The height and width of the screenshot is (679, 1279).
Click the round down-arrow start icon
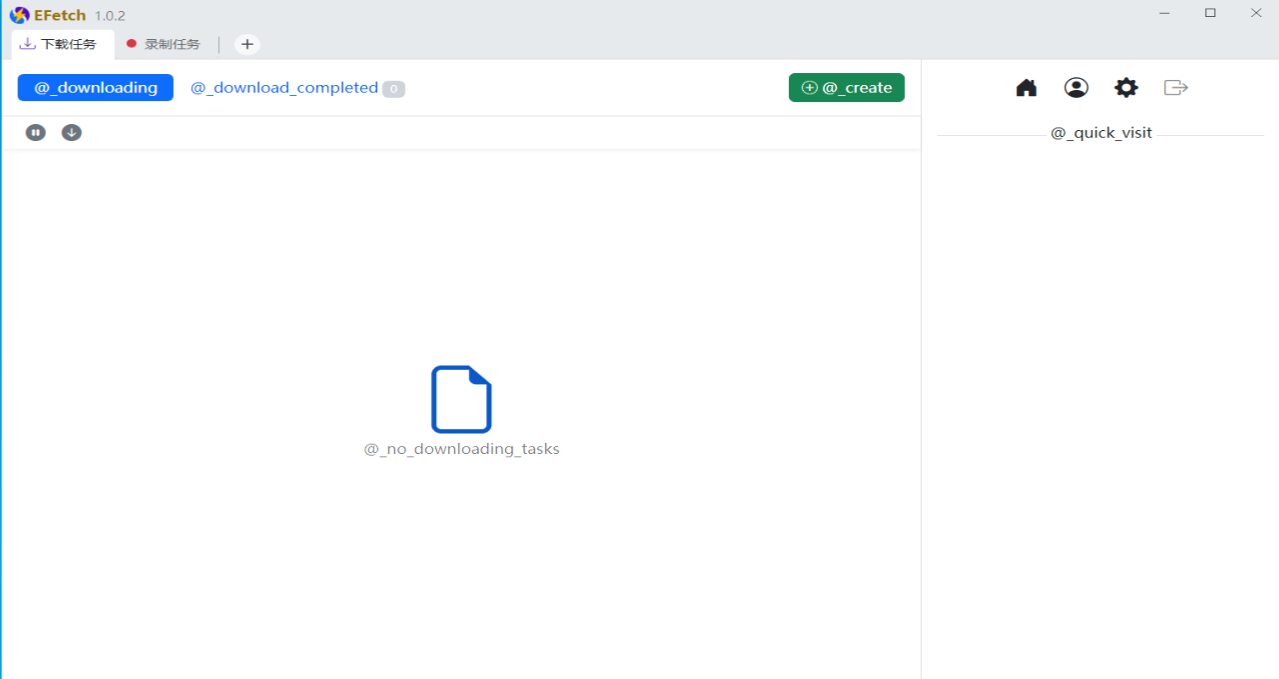(x=71, y=133)
